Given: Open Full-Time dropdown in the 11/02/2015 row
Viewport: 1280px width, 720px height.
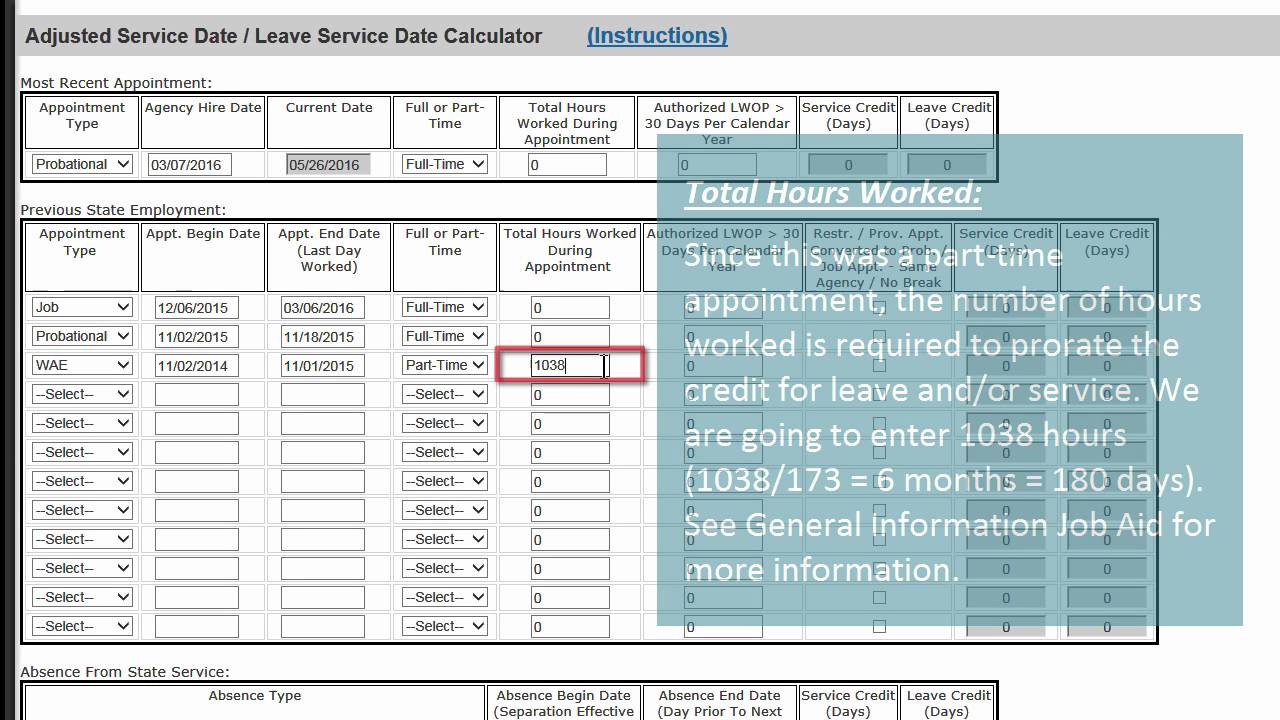Looking at the screenshot, I should pyautogui.click(x=445, y=336).
